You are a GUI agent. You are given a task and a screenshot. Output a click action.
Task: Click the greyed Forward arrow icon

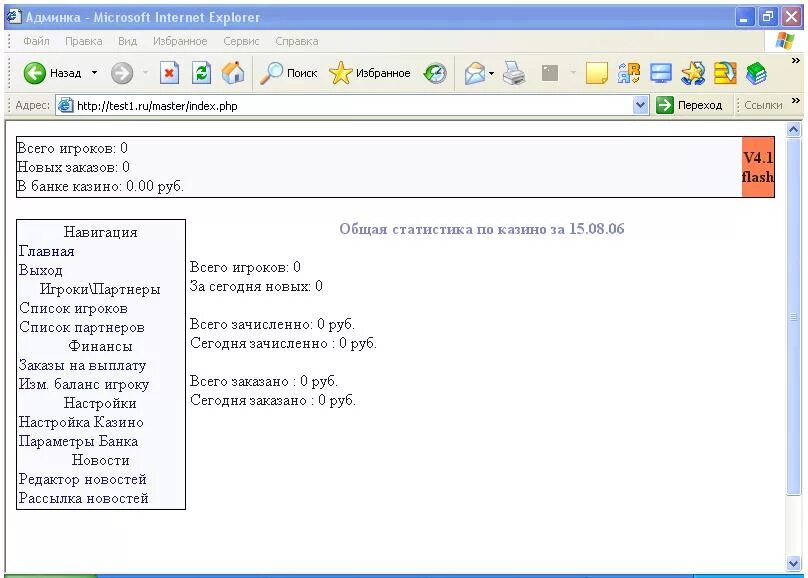122,73
